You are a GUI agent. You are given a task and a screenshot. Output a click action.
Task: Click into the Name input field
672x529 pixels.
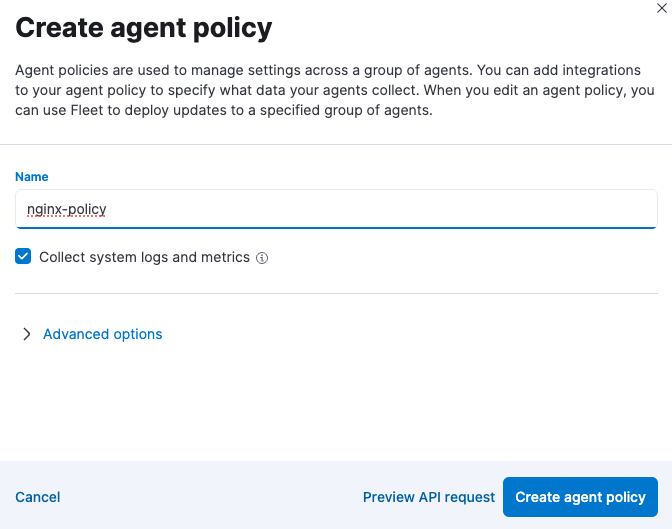(x=336, y=209)
